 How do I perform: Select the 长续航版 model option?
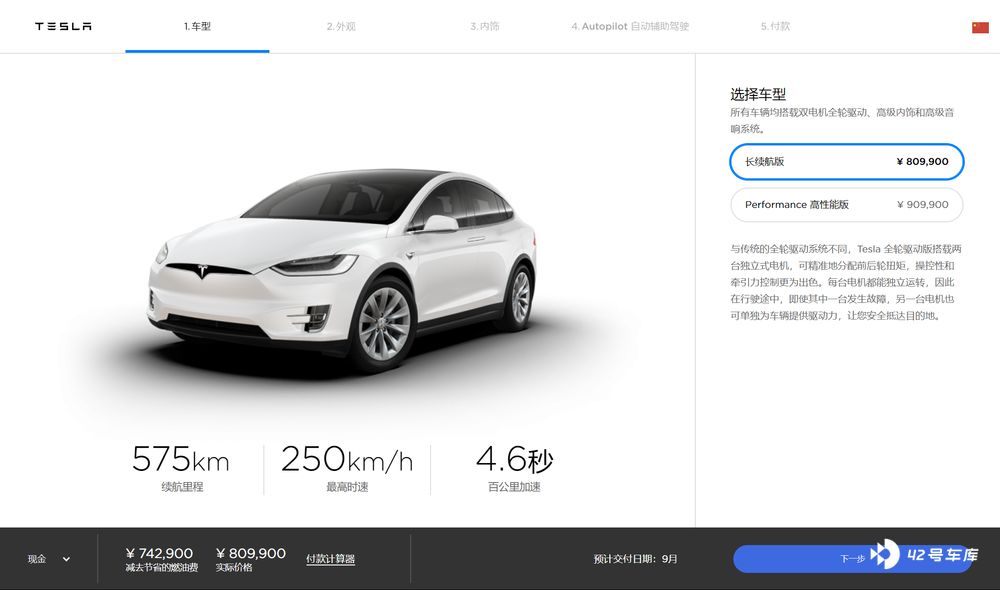point(846,162)
